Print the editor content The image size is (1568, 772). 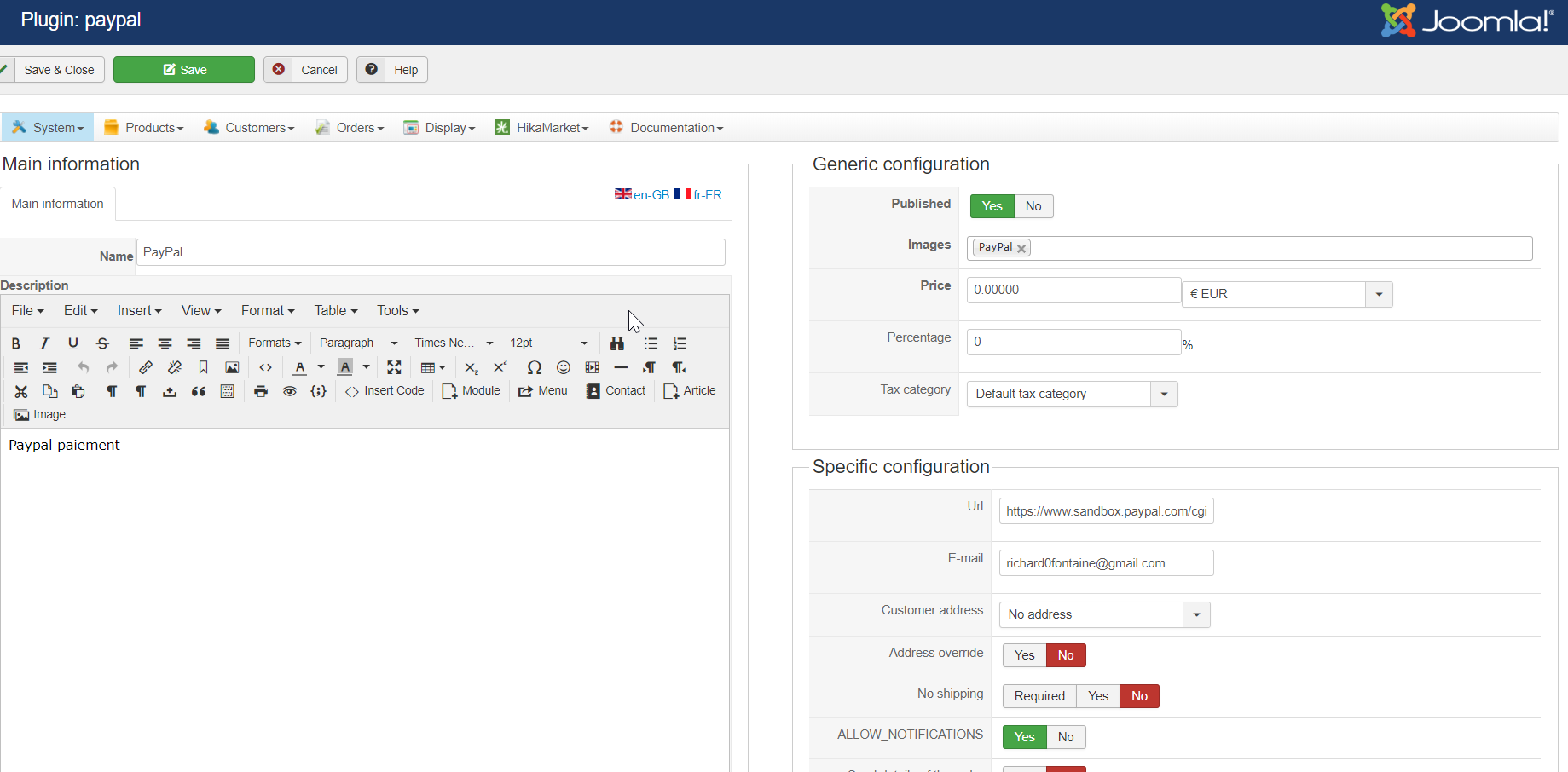(x=261, y=391)
